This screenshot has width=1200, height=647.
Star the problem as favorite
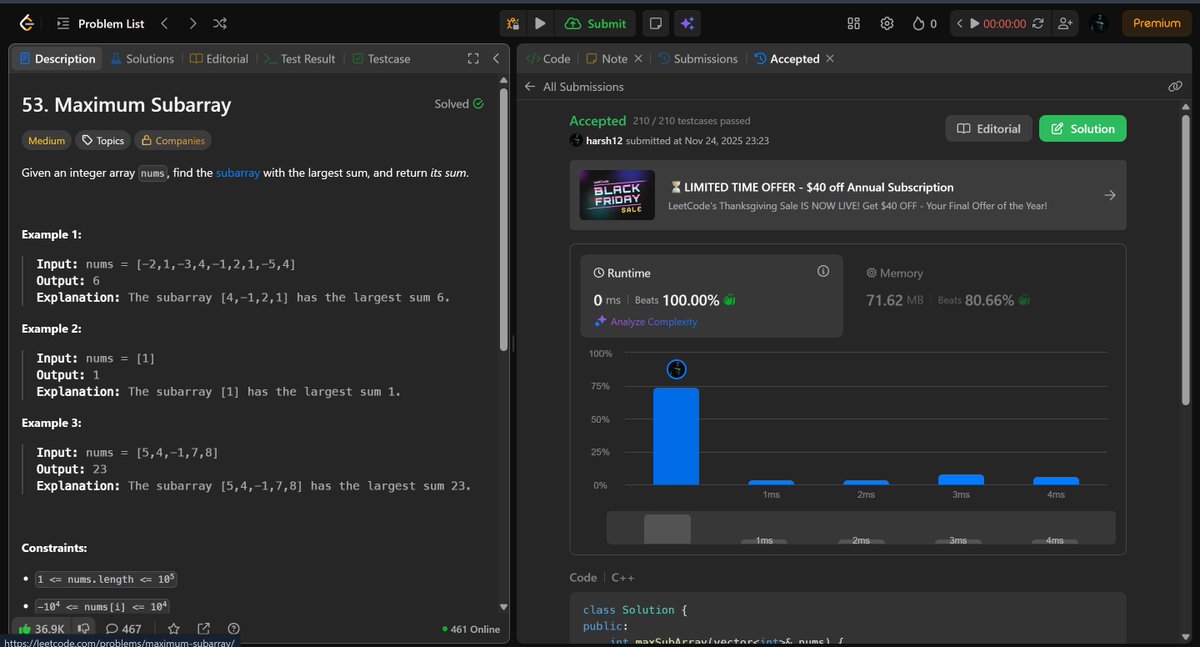pyautogui.click(x=173, y=629)
